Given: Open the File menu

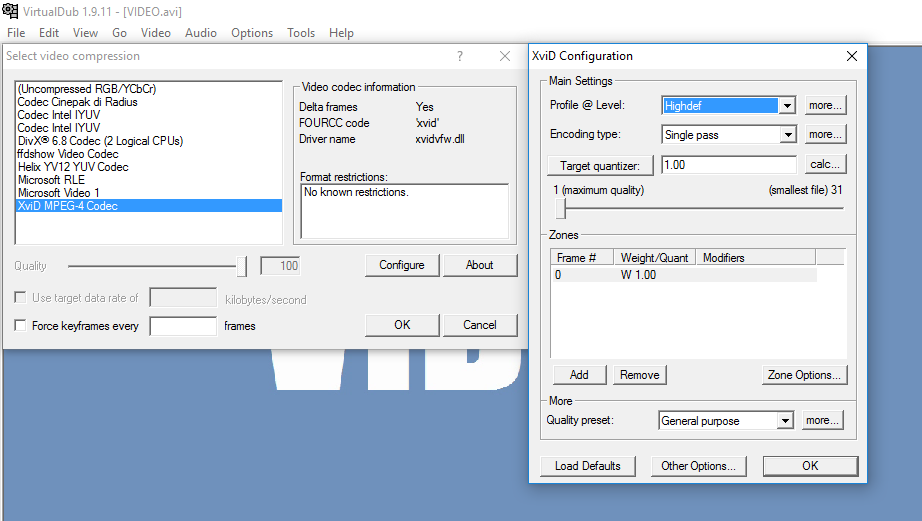Looking at the screenshot, I should click(16, 33).
